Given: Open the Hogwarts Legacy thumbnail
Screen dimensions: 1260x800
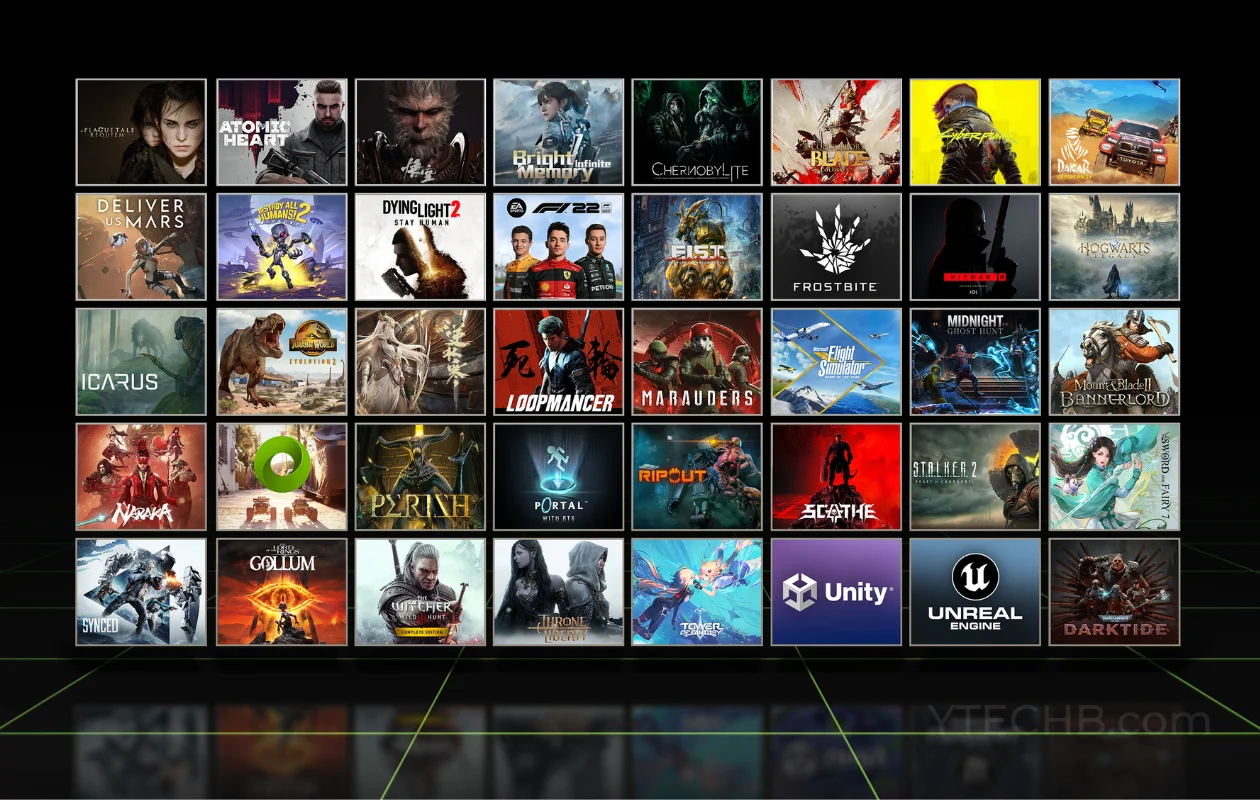Looking at the screenshot, I should coord(1114,247).
